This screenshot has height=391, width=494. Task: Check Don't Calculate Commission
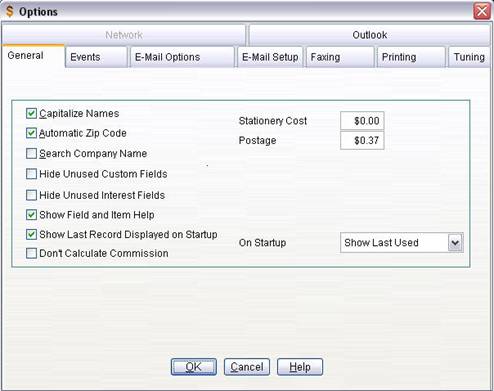point(31,253)
